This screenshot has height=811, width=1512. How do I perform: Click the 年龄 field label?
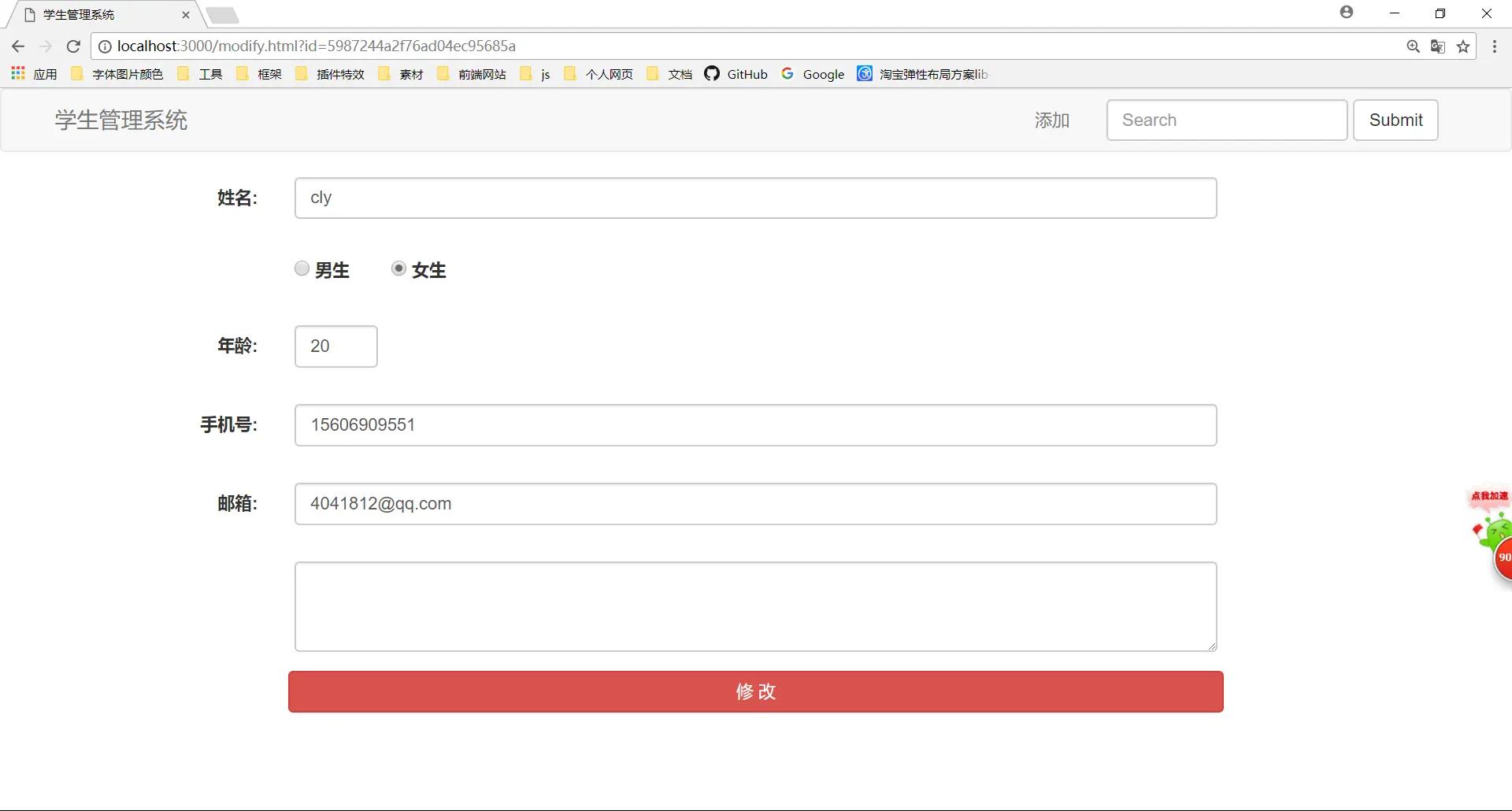(237, 346)
